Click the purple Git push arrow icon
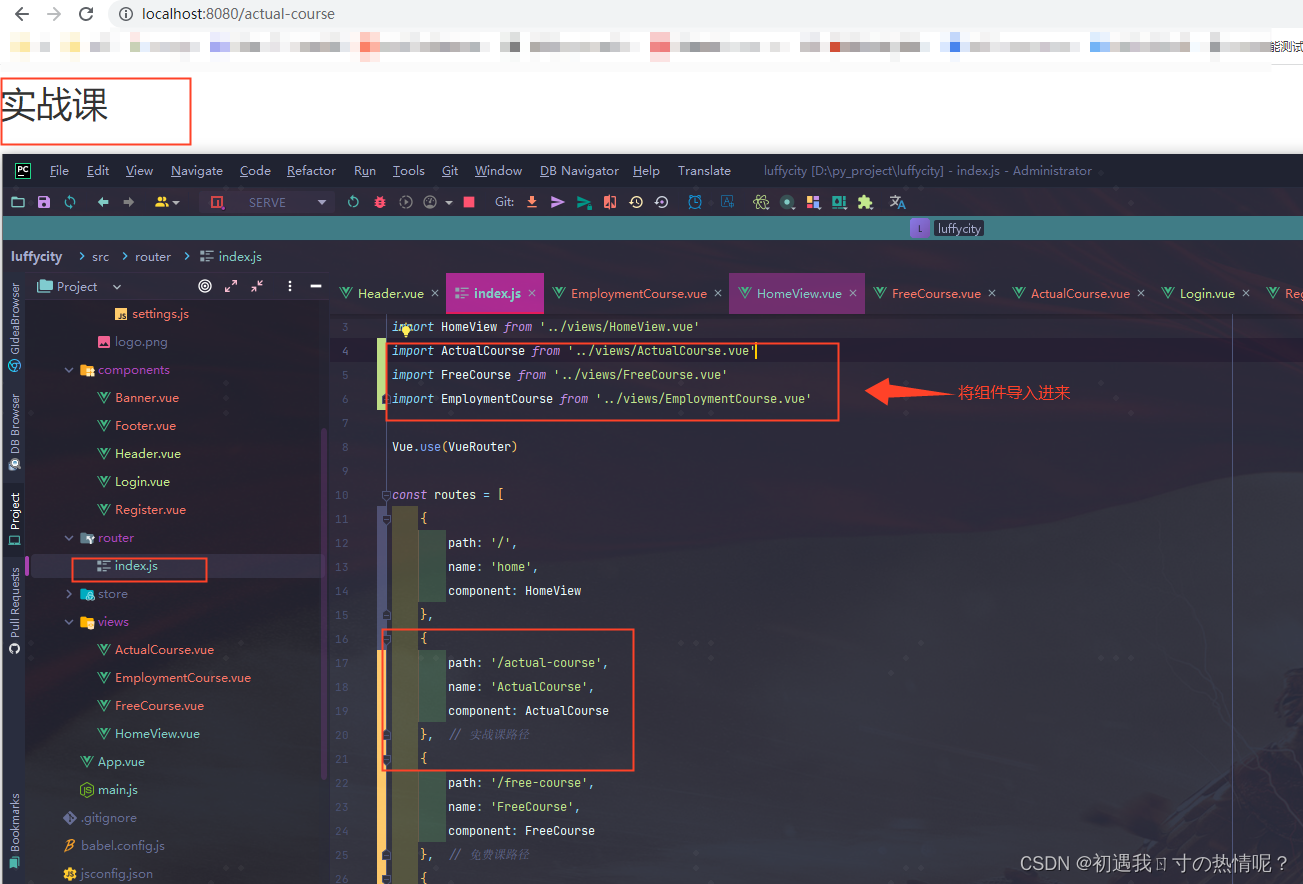The height and width of the screenshot is (884, 1303). pyautogui.click(x=558, y=202)
